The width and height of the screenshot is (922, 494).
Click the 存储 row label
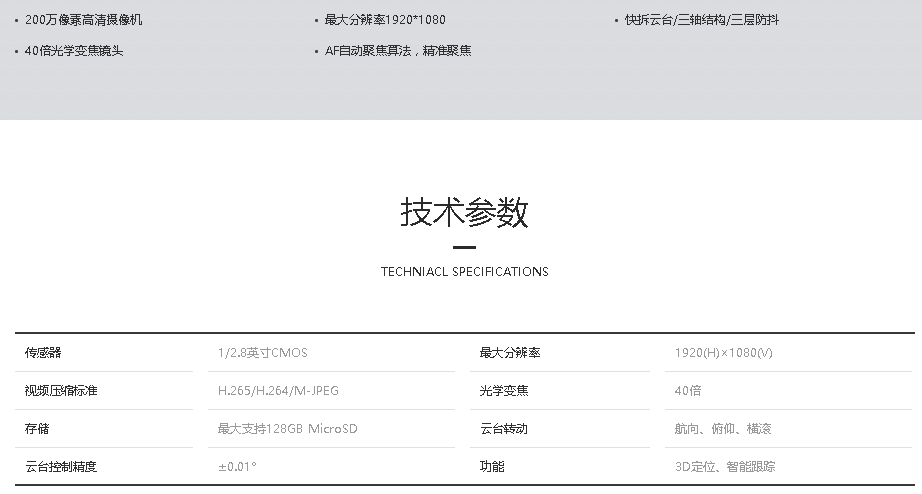pos(37,429)
